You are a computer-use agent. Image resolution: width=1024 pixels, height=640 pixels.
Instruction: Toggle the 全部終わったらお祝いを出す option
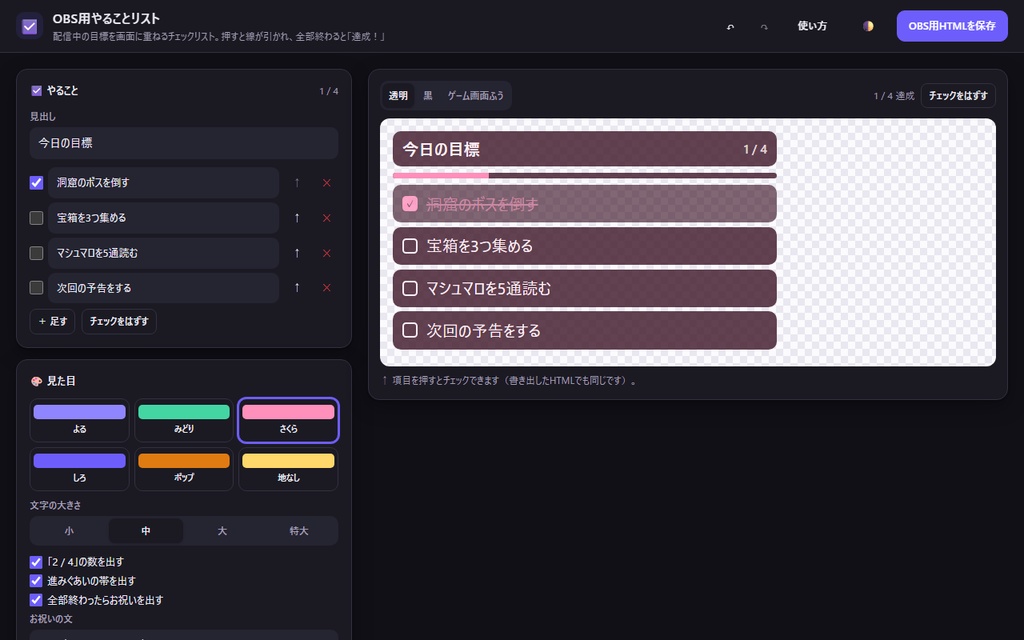pyautogui.click(x=36, y=600)
